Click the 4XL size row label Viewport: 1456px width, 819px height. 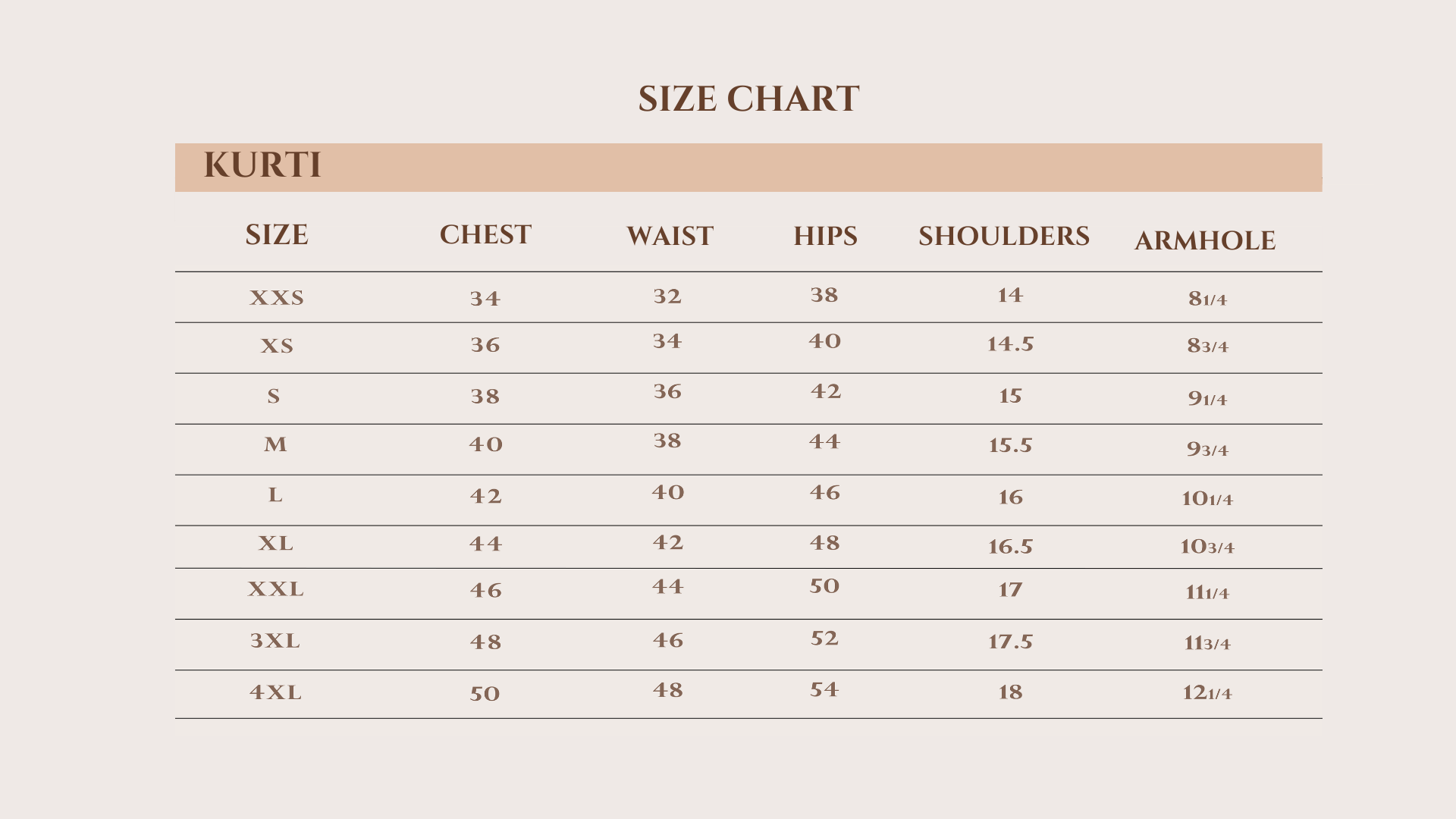(x=275, y=692)
